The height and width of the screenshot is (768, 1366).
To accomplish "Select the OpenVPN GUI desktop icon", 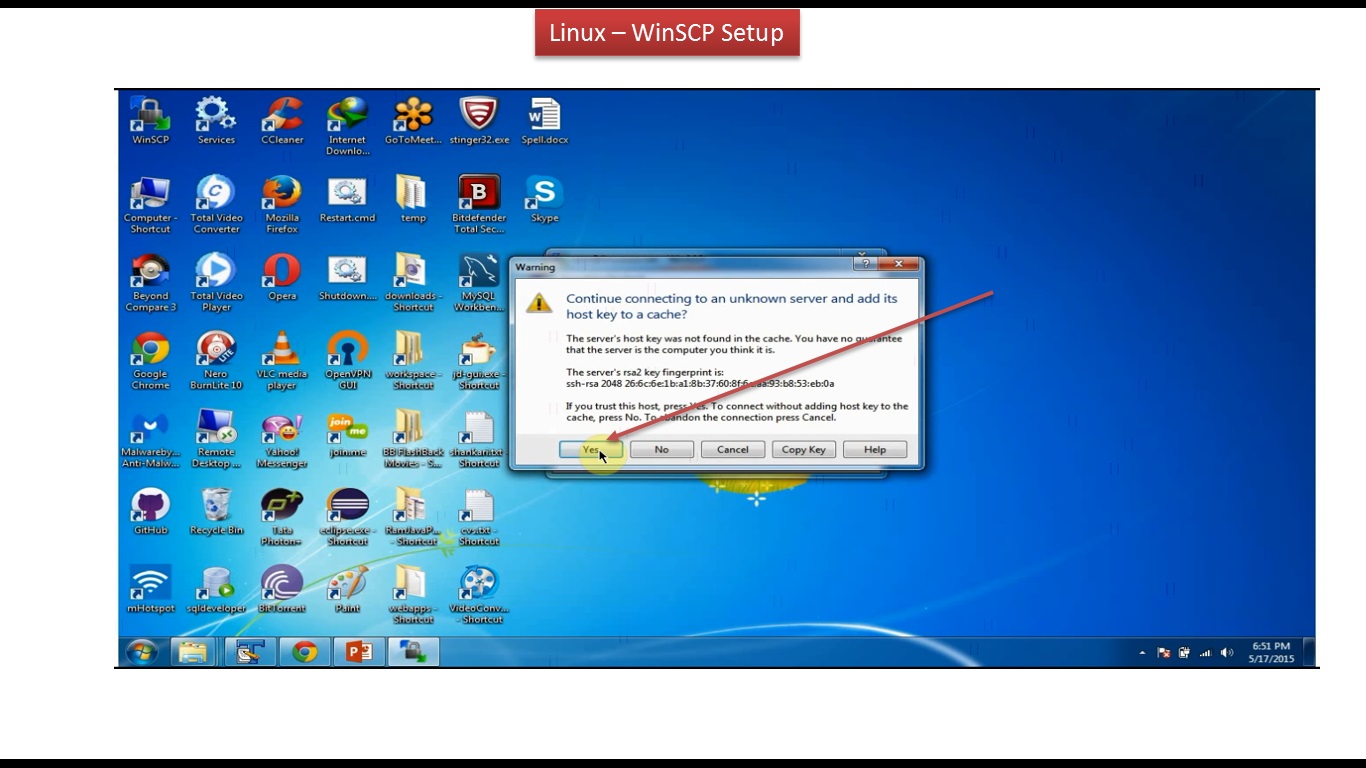I will click(347, 361).
